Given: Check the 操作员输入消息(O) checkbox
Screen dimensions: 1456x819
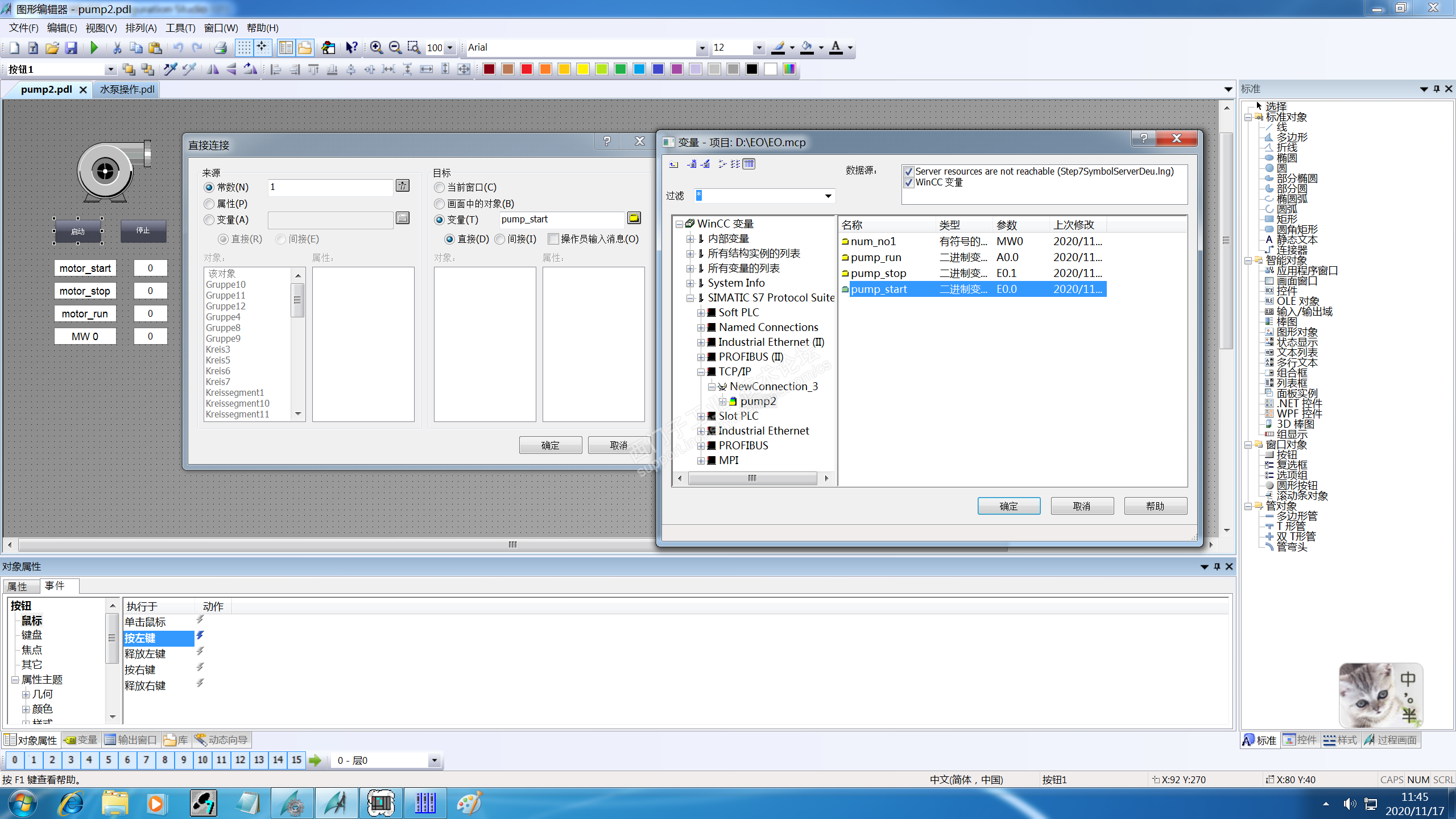Looking at the screenshot, I should (553, 239).
